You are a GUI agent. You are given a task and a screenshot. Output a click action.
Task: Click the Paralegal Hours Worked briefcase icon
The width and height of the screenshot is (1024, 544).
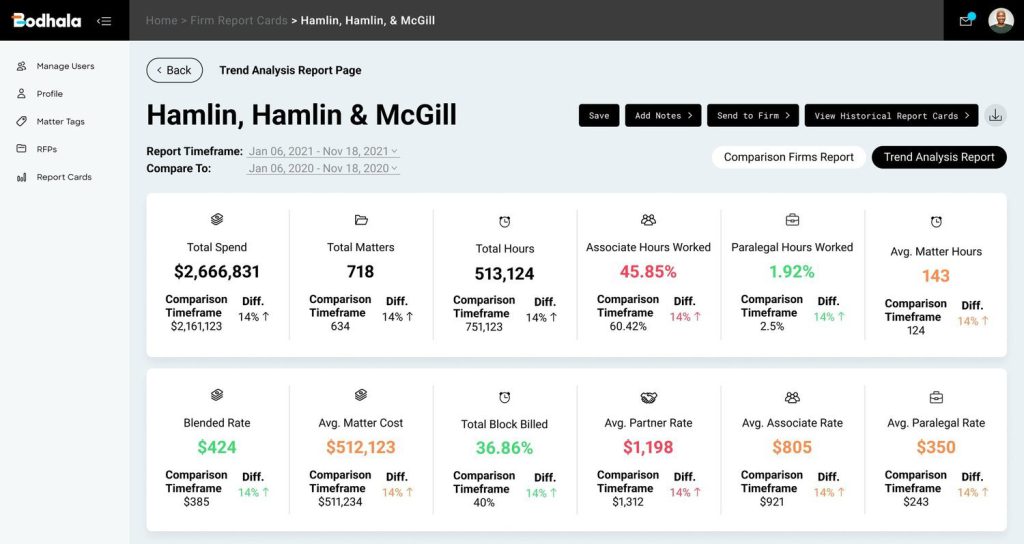coord(792,220)
